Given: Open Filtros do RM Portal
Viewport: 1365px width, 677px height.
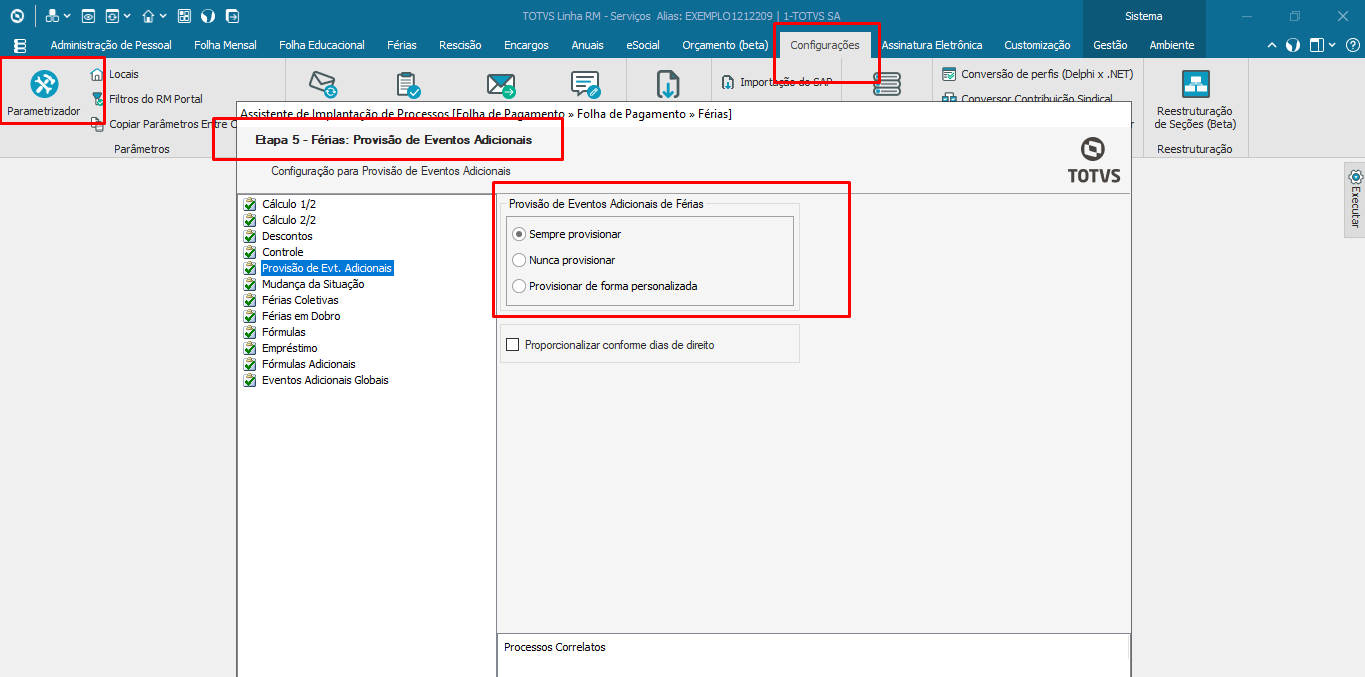Looking at the screenshot, I should (147, 99).
